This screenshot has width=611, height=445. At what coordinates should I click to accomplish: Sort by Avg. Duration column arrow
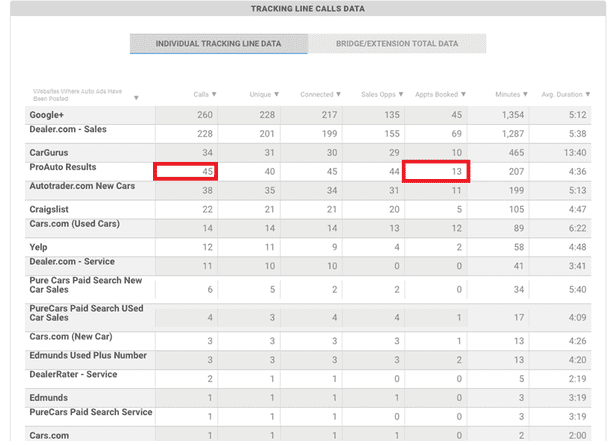click(588, 94)
